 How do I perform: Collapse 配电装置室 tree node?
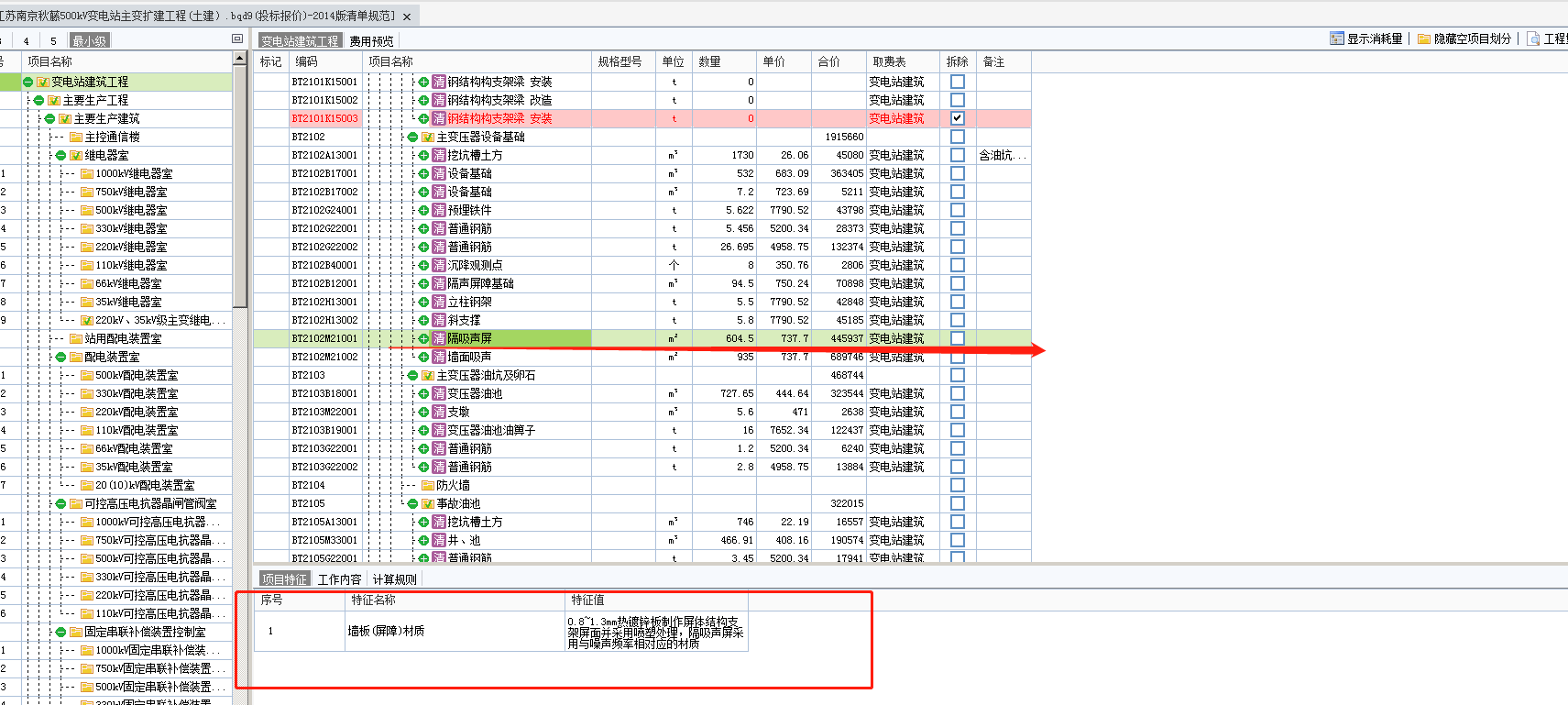point(61,357)
